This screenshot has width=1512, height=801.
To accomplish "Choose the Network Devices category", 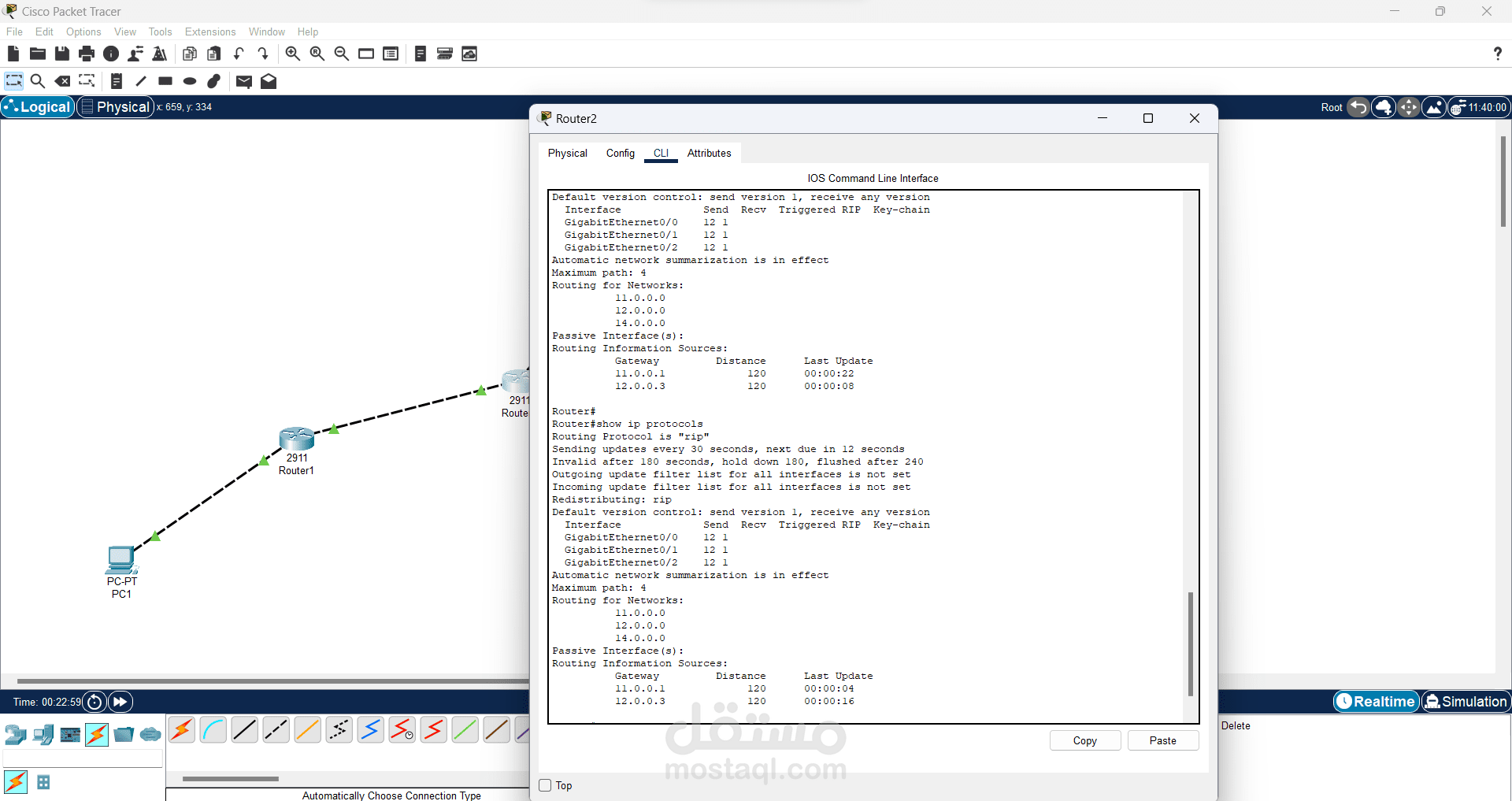I will pyautogui.click(x=16, y=735).
